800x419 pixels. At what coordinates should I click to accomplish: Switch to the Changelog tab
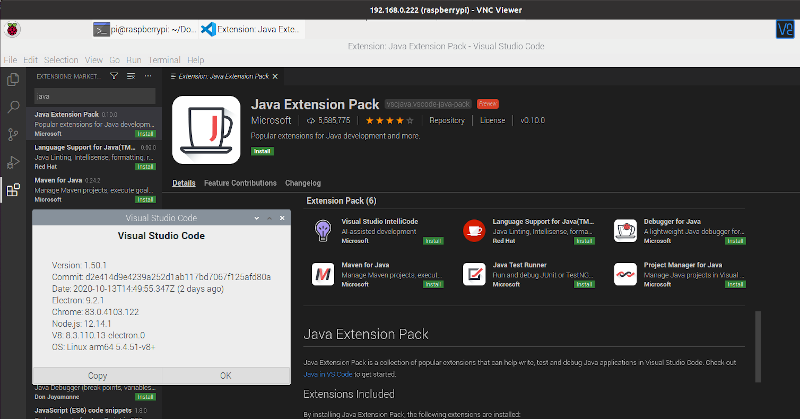(303, 183)
